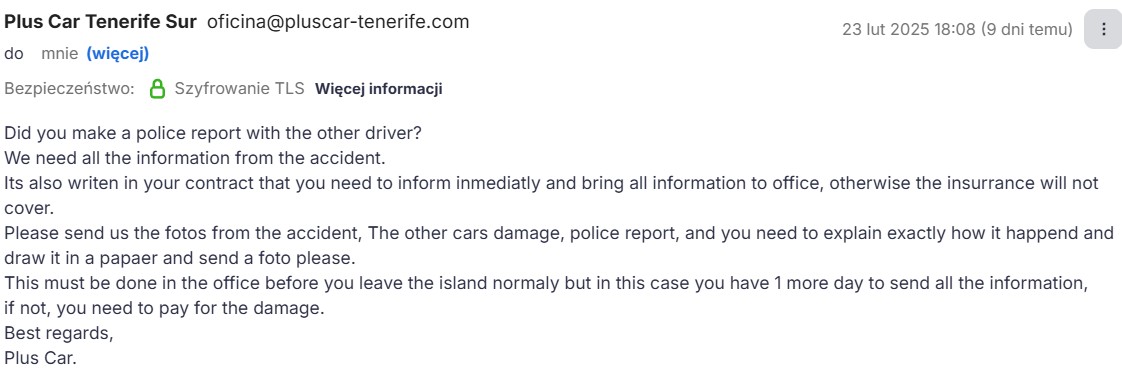Click the green TLS padlock icon
Image resolution: width=1122 pixels, height=376 pixels.
coord(157,89)
